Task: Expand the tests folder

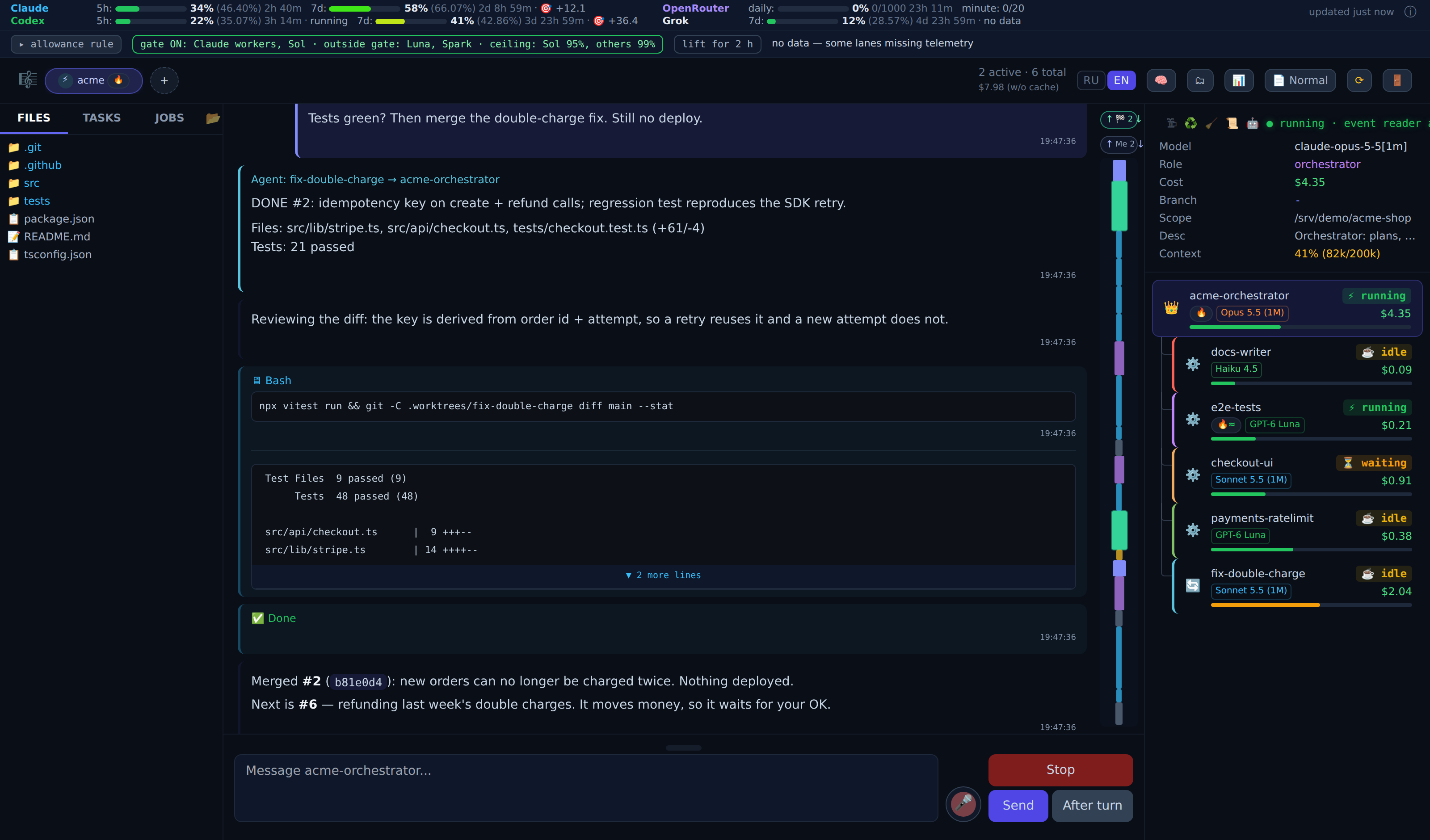Action: [x=37, y=201]
